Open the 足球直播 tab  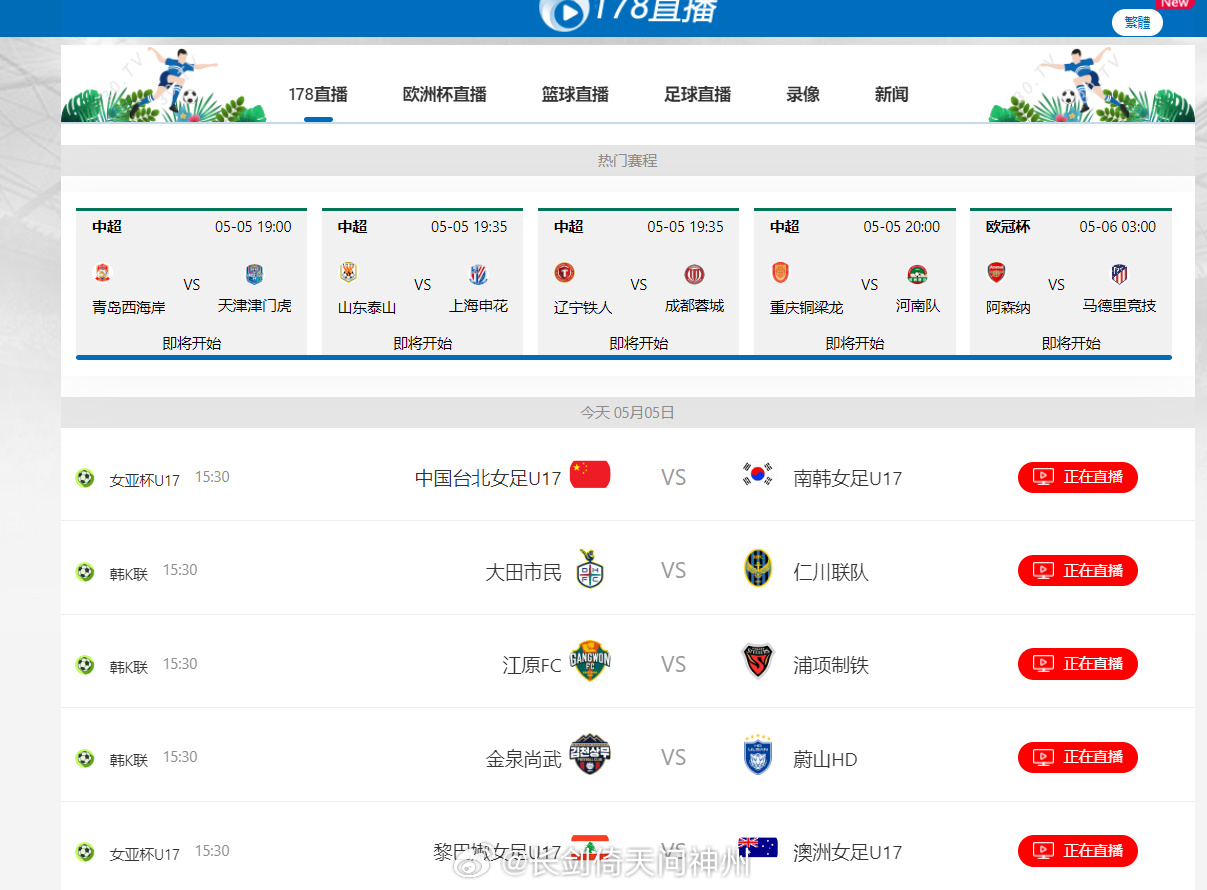(x=698, y=94)
